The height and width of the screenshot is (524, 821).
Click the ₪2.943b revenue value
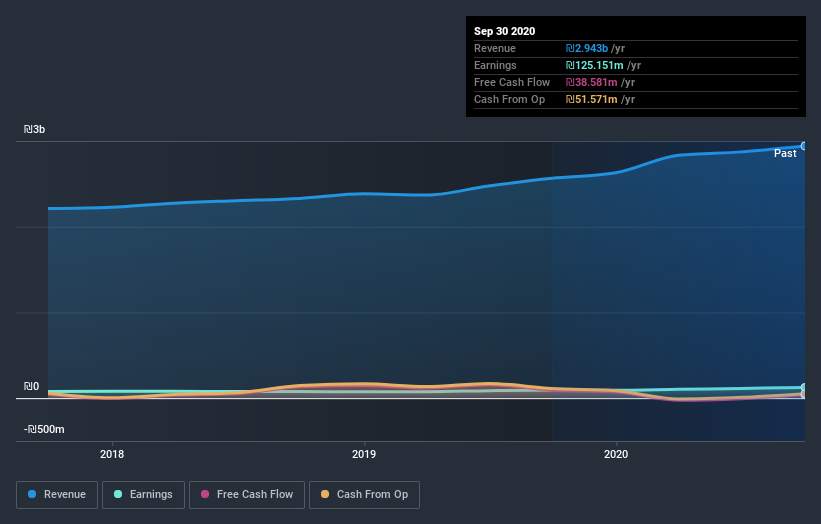coord(586,48)
